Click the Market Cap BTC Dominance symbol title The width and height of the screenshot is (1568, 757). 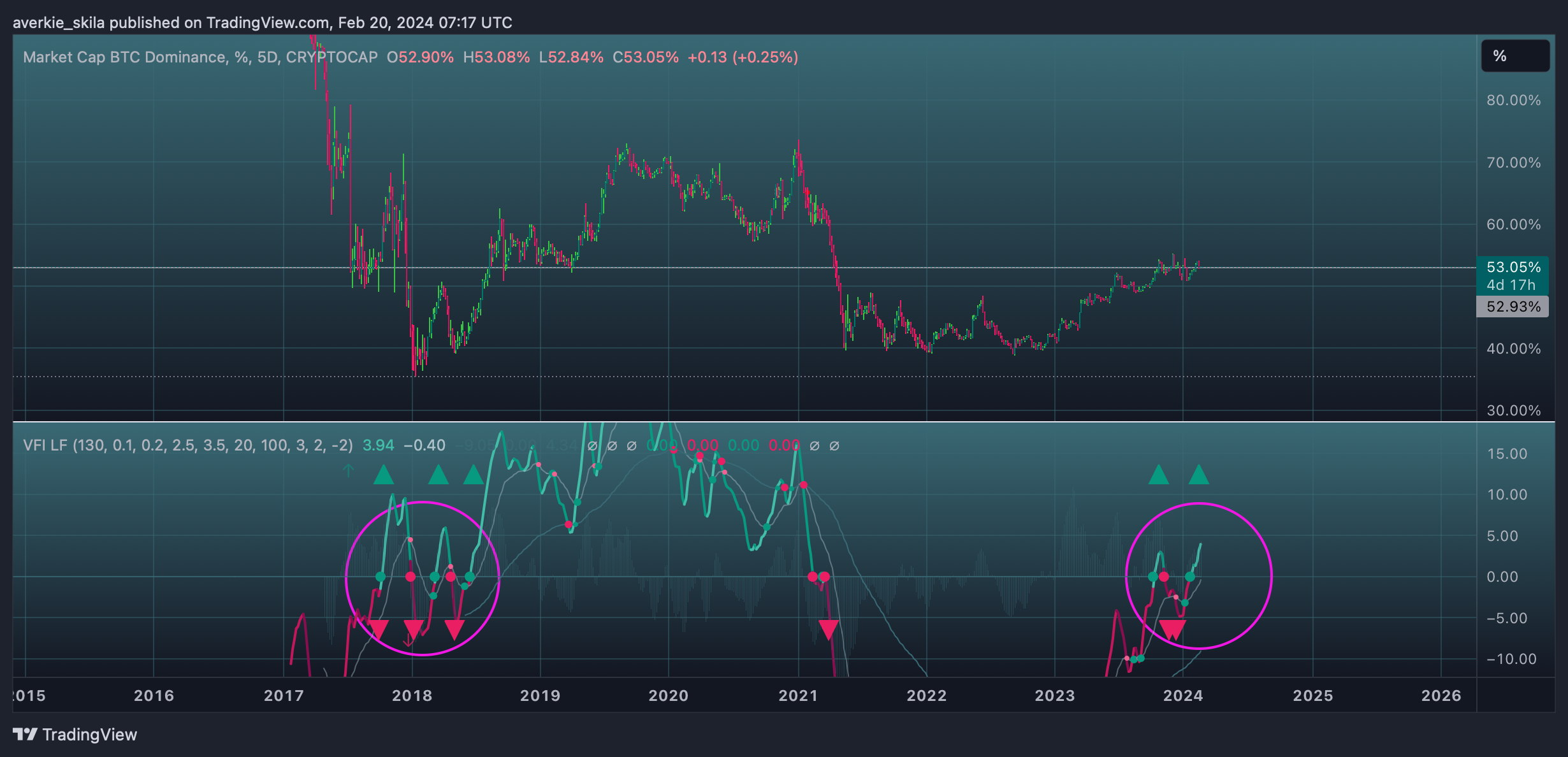200,57
